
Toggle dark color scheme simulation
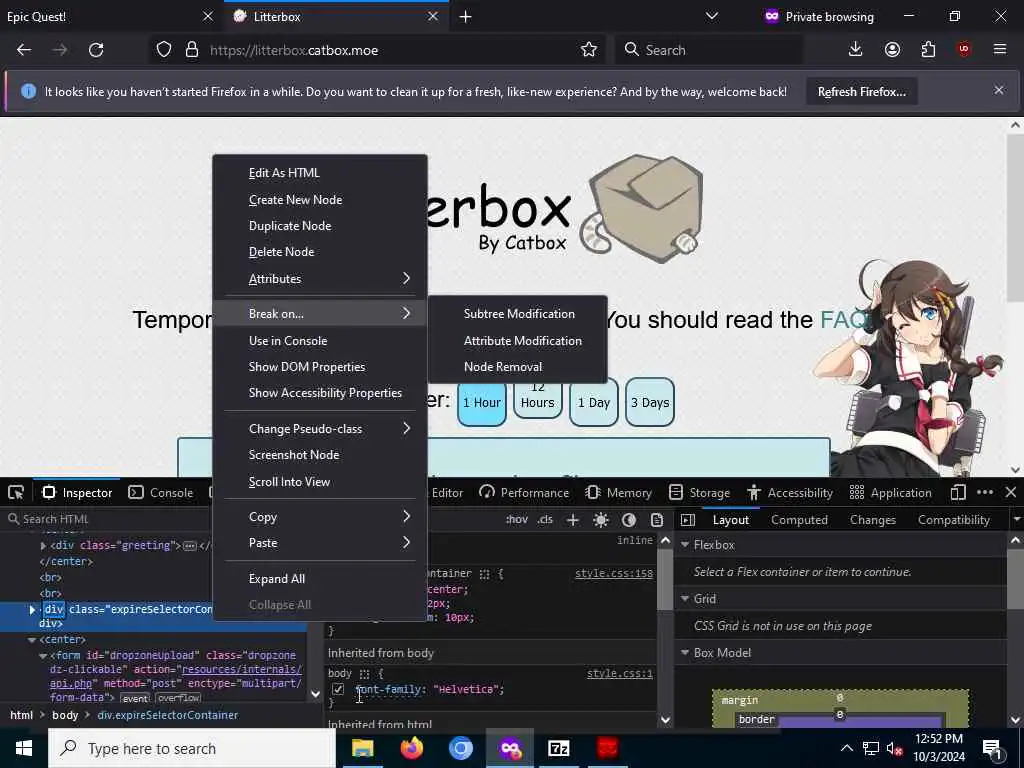(629, 520)
